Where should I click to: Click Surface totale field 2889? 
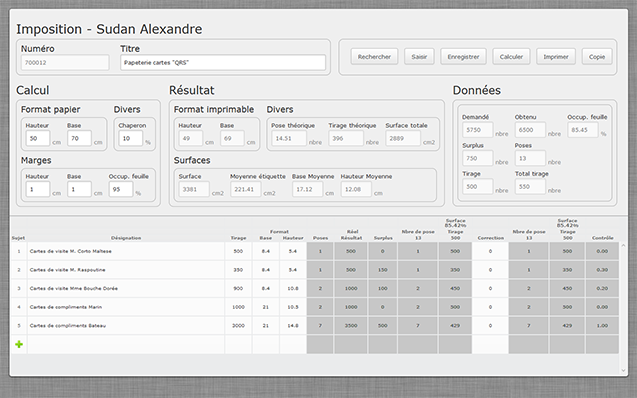pos(403,138)
